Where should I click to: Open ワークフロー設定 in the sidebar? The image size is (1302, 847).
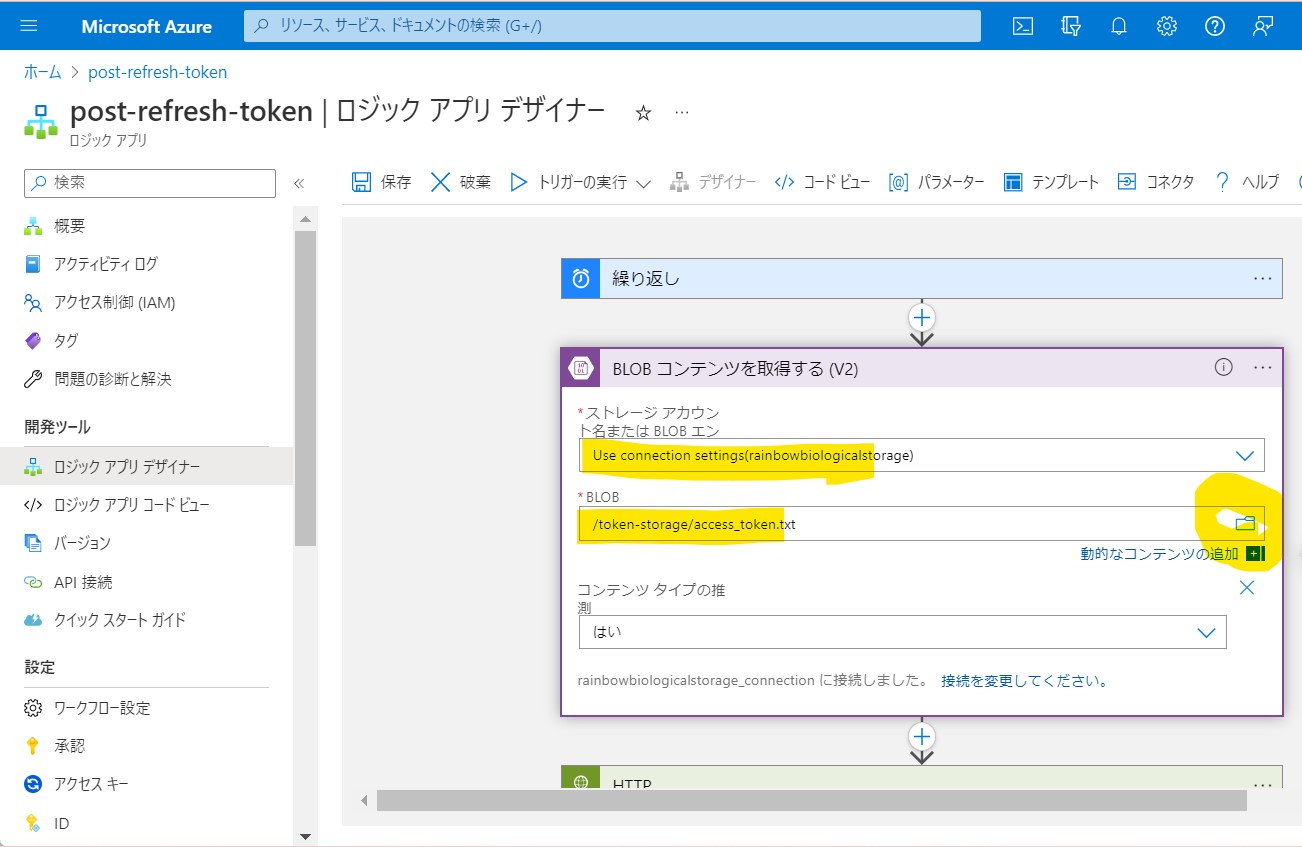pyautogui.click(x=102, y=708)
